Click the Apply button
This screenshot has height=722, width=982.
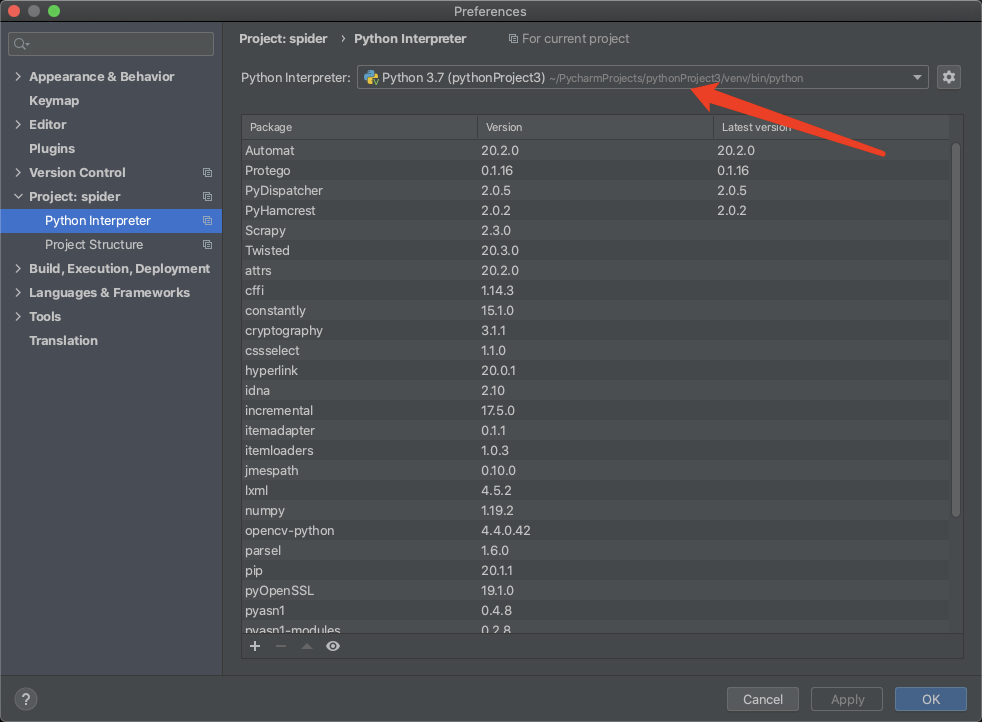point(847,699)
